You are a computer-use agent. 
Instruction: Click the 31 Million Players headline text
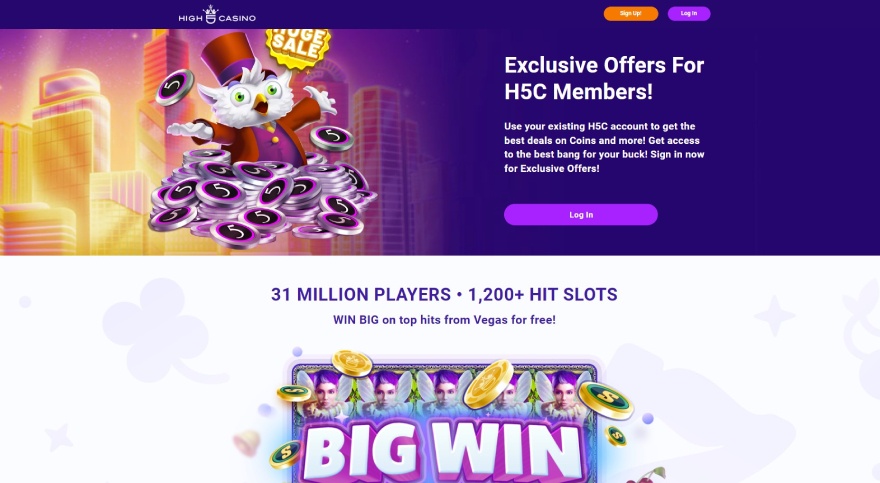tap(444, 295)
